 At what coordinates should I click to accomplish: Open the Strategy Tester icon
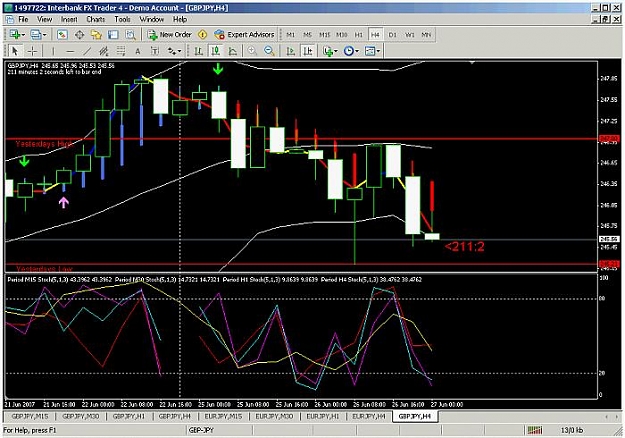(x=130, y=35)
